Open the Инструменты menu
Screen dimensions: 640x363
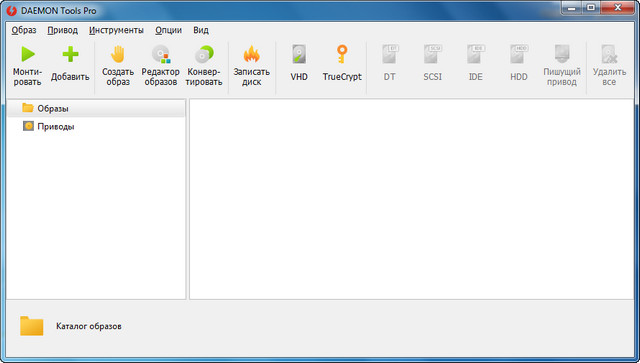[x=116, y=30]
